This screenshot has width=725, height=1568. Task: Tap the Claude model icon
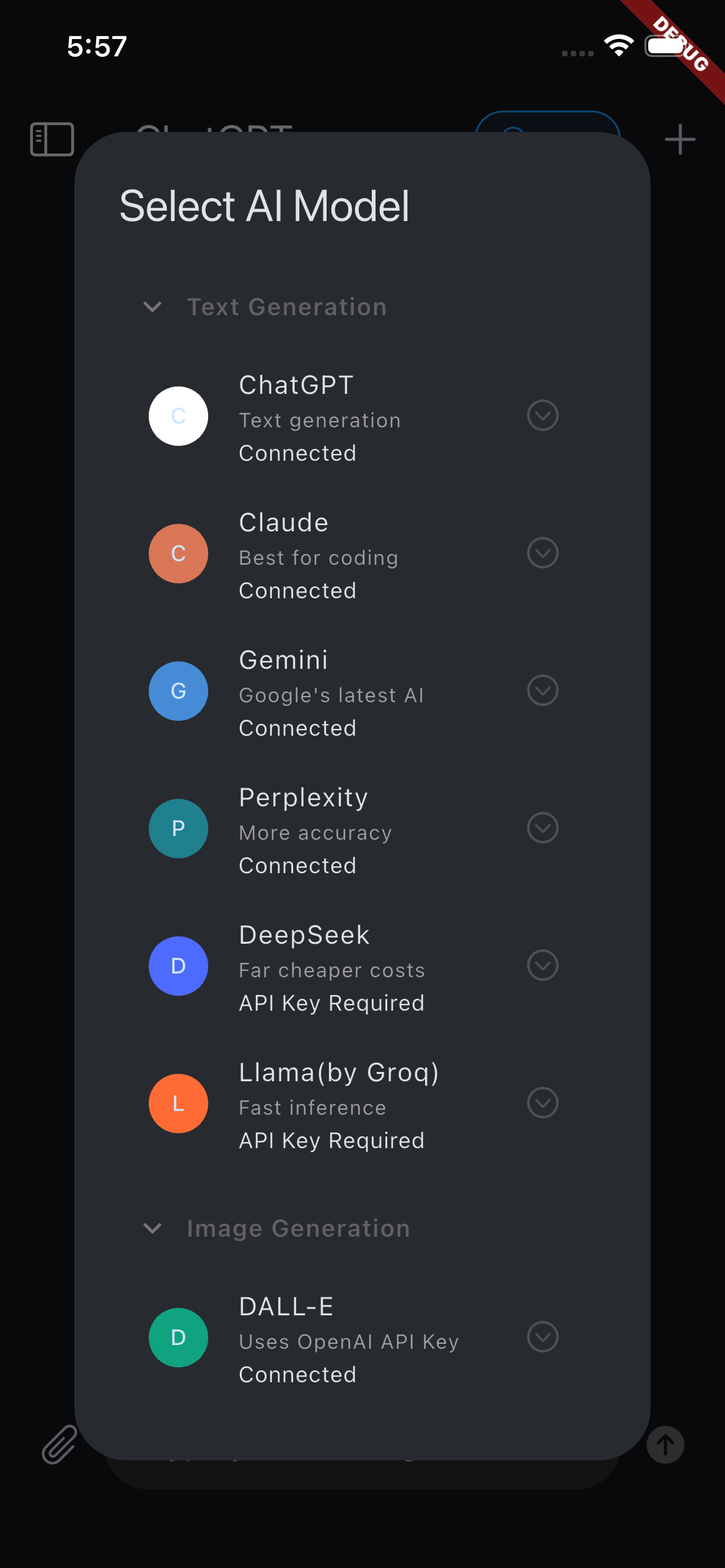click(x=178, y=554)
